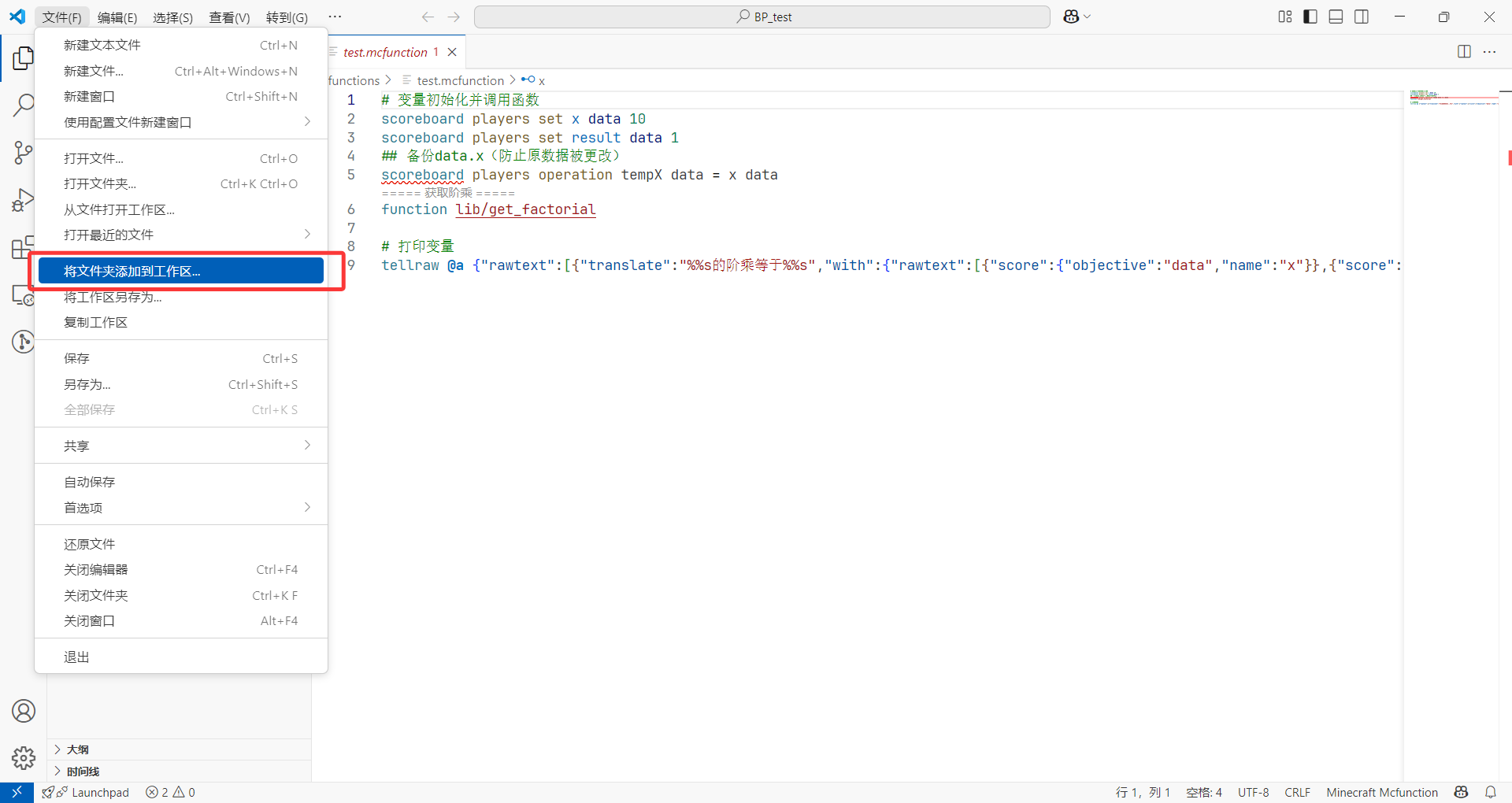
Task: Open the notifications bell in status bar
Action: (x=1491, y=792)
